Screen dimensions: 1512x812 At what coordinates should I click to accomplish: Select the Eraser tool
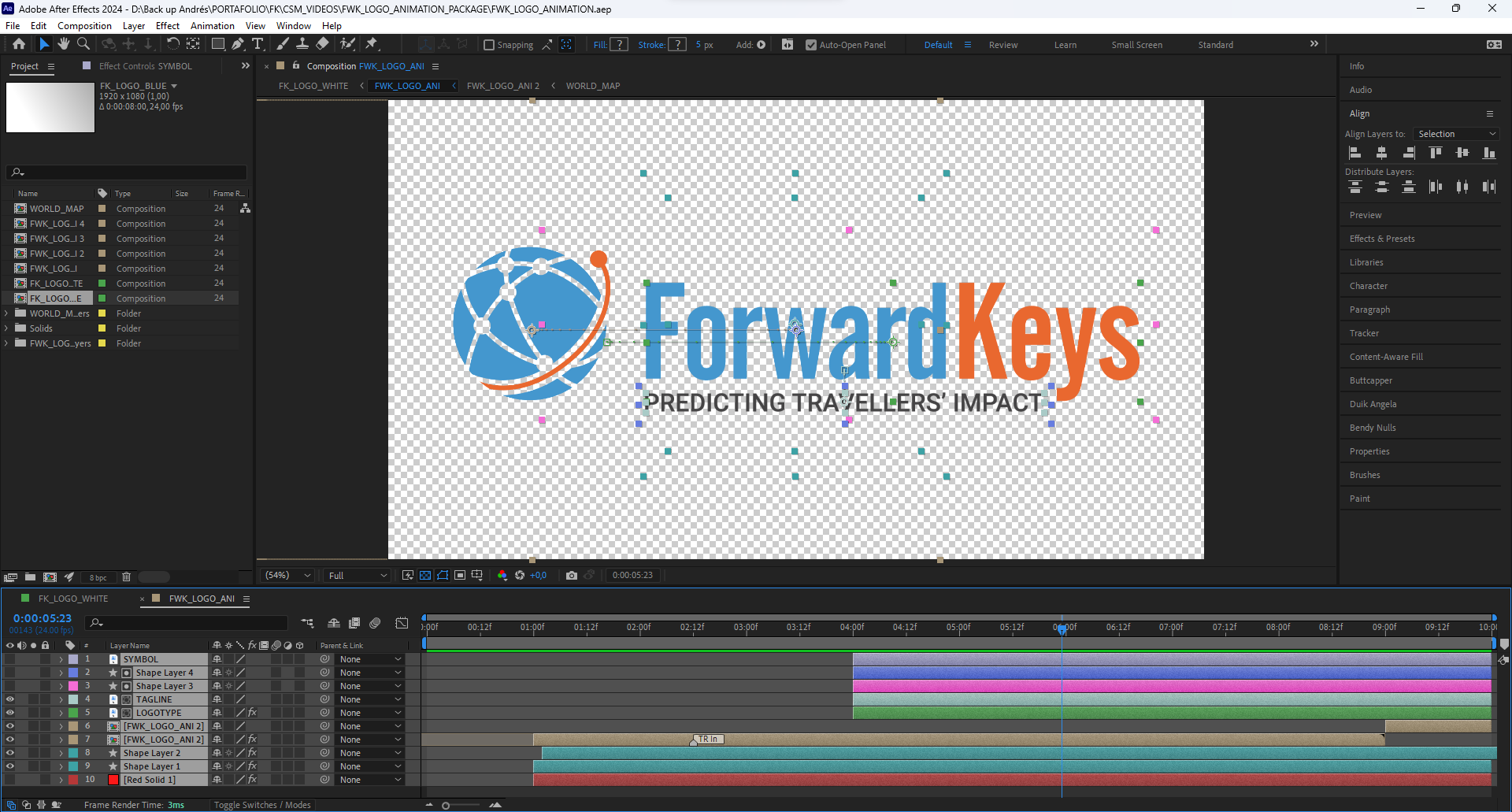322,44
